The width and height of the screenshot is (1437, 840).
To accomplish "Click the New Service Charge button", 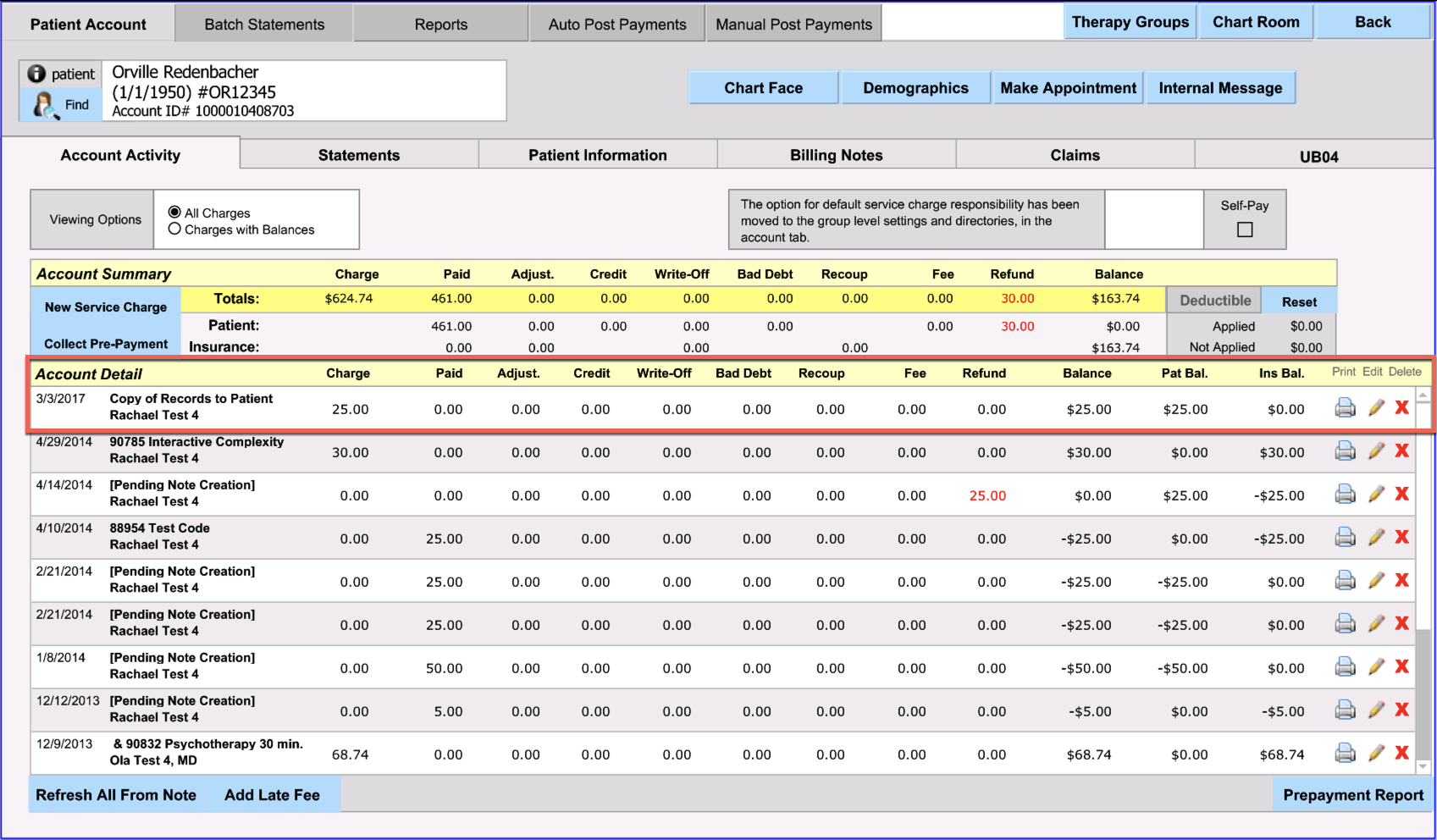I will (106, 307).
